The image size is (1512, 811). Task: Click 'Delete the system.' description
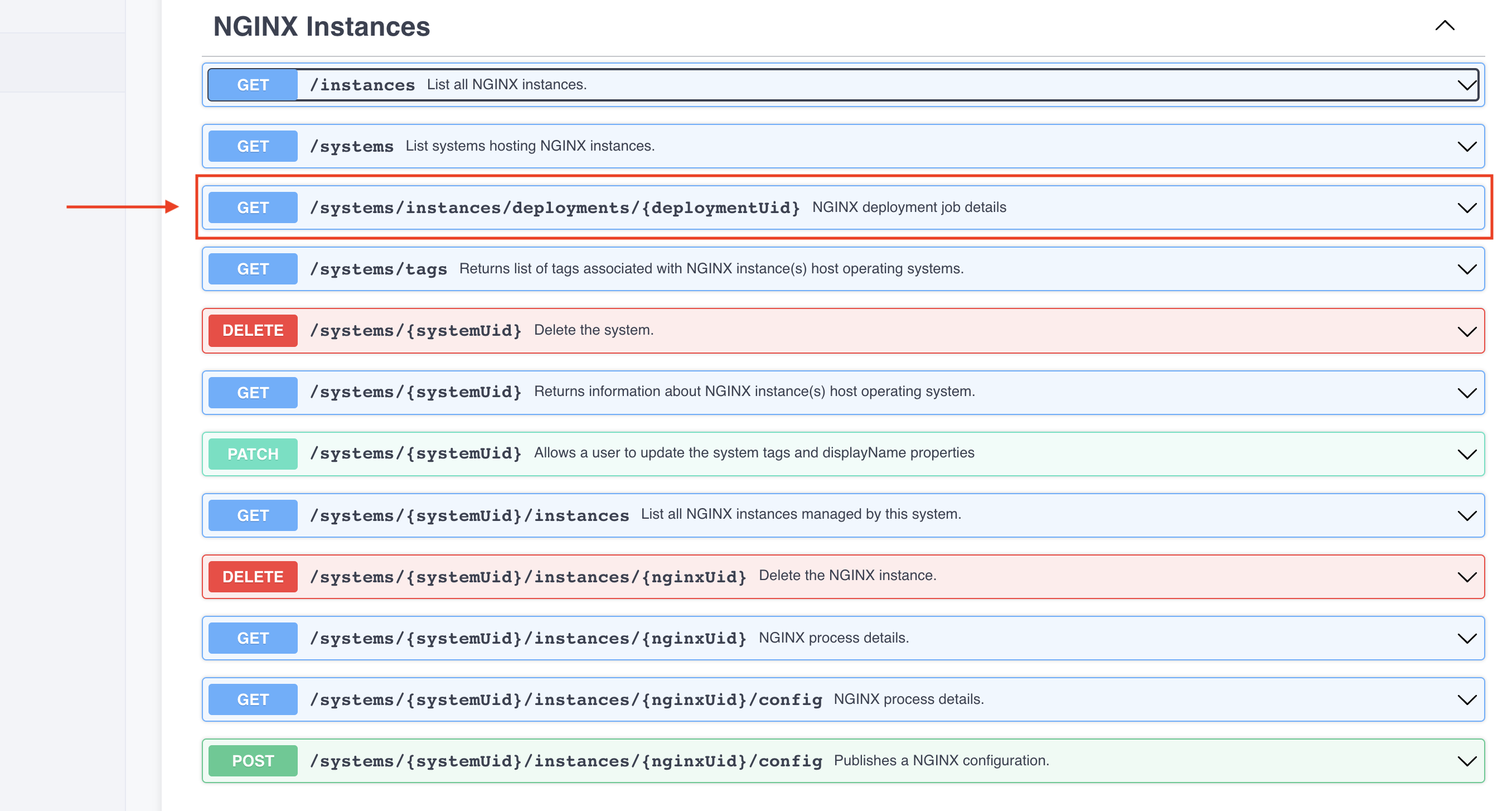(593, 330)
